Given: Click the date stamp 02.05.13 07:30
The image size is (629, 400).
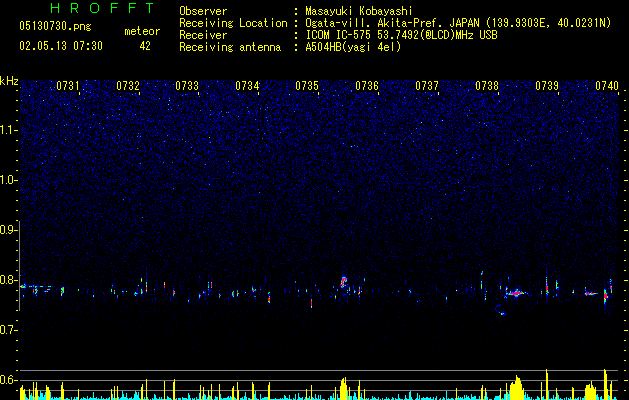Looking at the screenshot, I should [x=61, y=46].
